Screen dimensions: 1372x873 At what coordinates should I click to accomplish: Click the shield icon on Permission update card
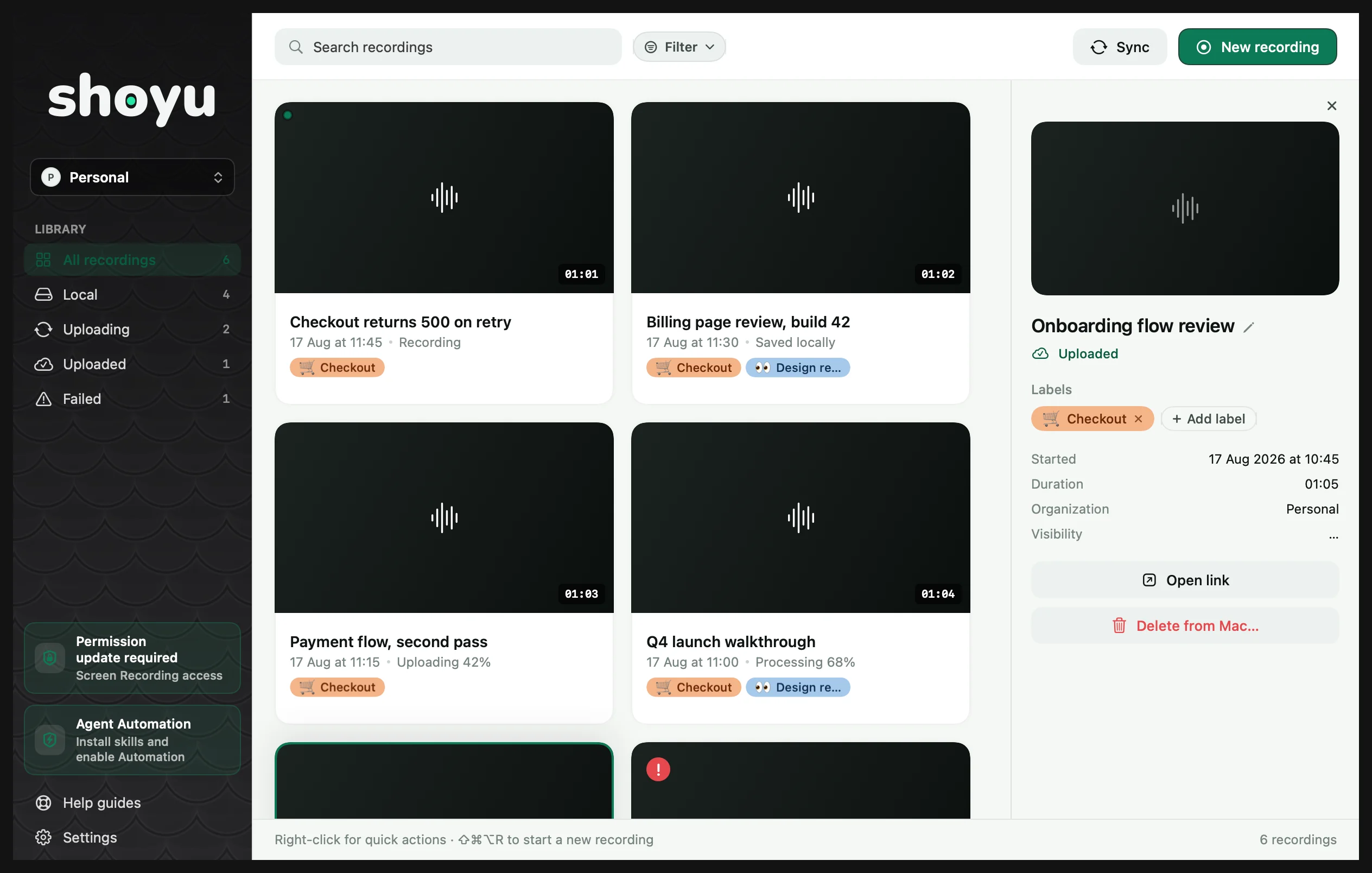coord(49,657)
